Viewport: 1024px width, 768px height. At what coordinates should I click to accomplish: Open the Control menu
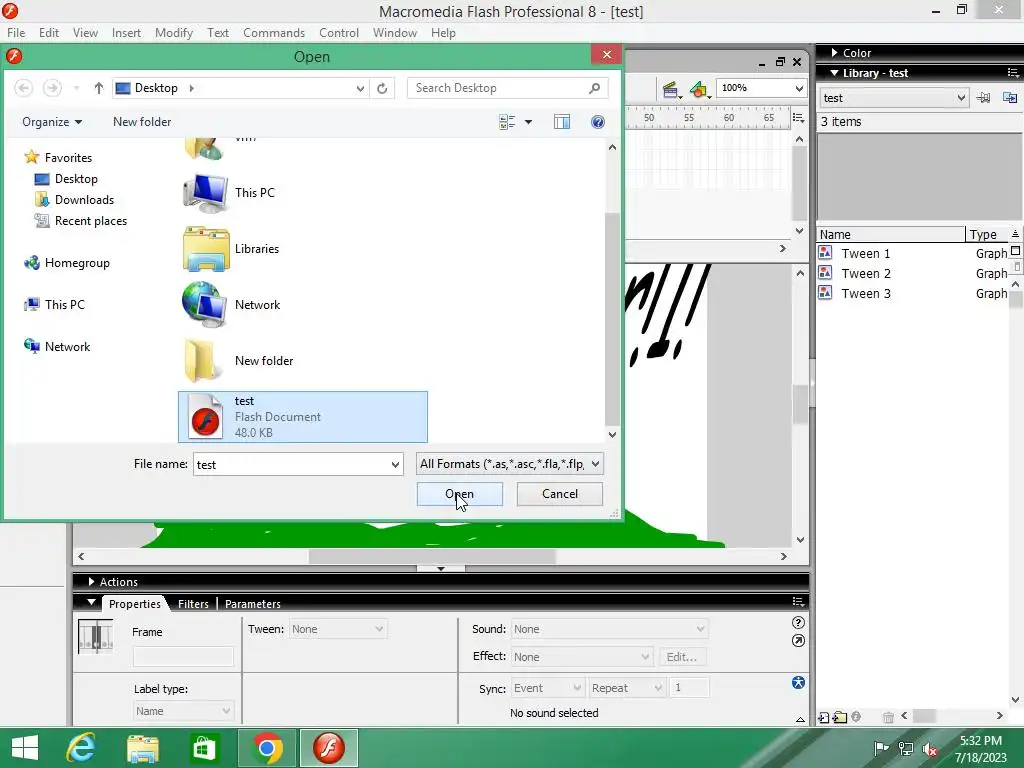coord(339,33)
